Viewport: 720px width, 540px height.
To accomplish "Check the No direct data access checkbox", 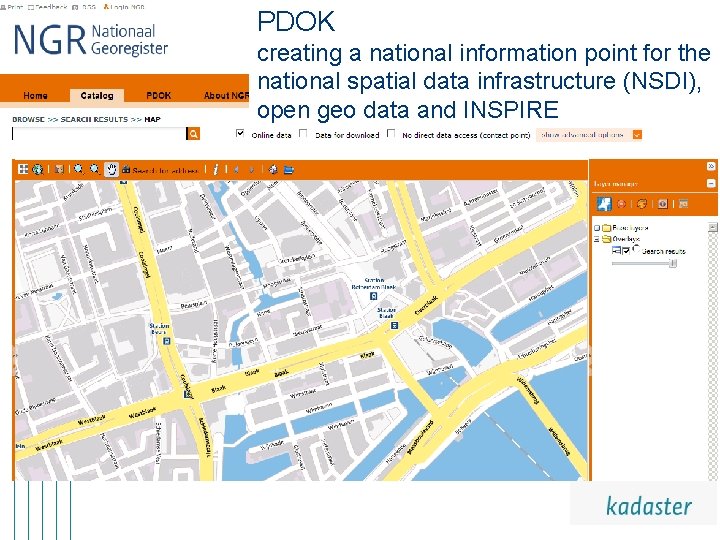I will coord(391,134).
